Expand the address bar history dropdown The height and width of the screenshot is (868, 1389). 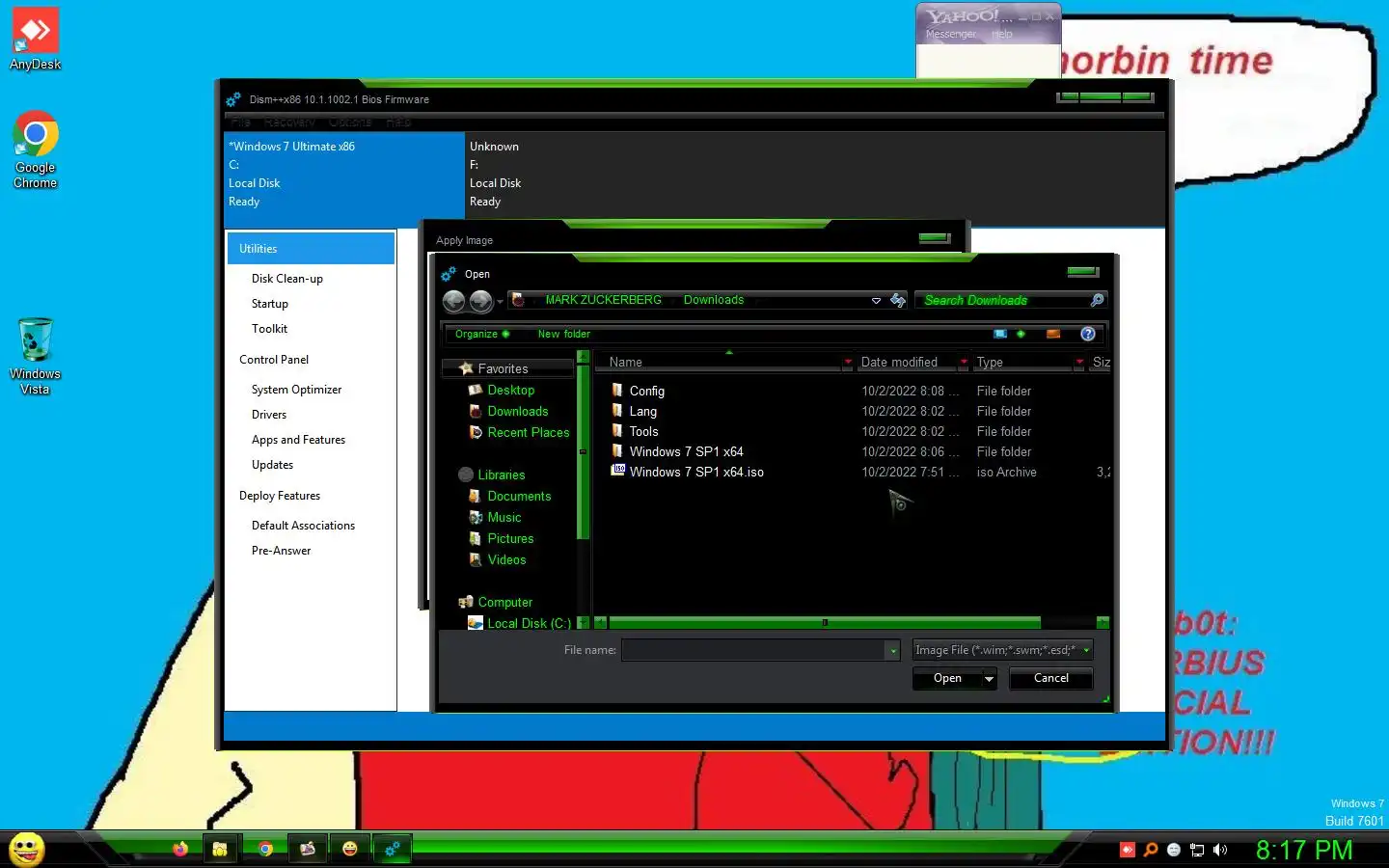pyautogui.click(x=876, y=301)
